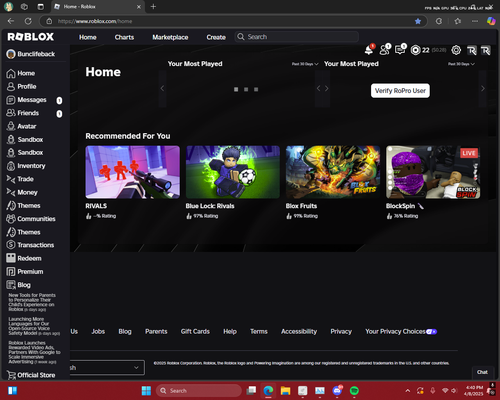Open Marketplace in the top navigation
This screenshot has width=500, height=400.
tap(170, 37)
